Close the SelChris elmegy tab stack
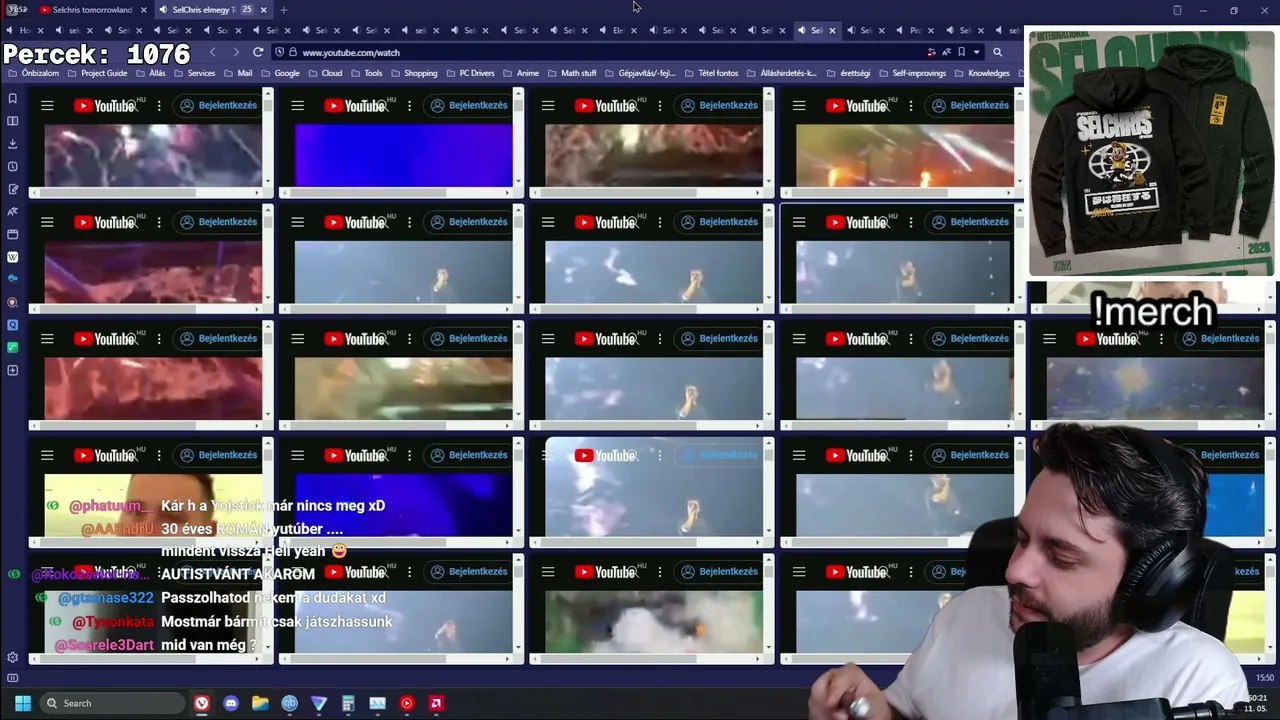Image resolution: width=1280 pixels, height=720 pixels. 263,10
